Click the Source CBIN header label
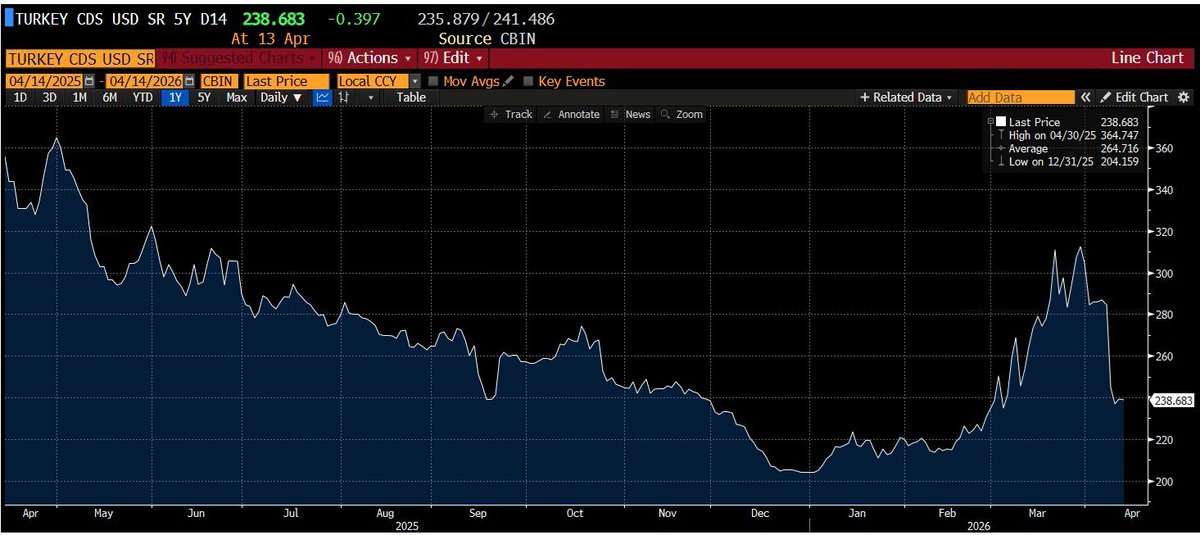 point(486,38)
